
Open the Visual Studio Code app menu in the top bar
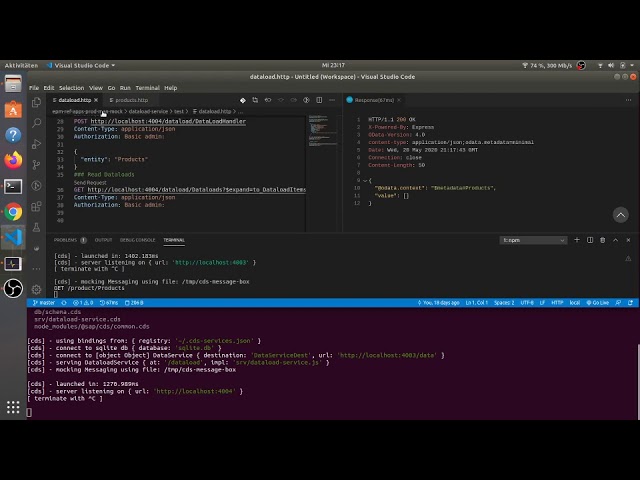pyautogui.click(x=81, y=65)
